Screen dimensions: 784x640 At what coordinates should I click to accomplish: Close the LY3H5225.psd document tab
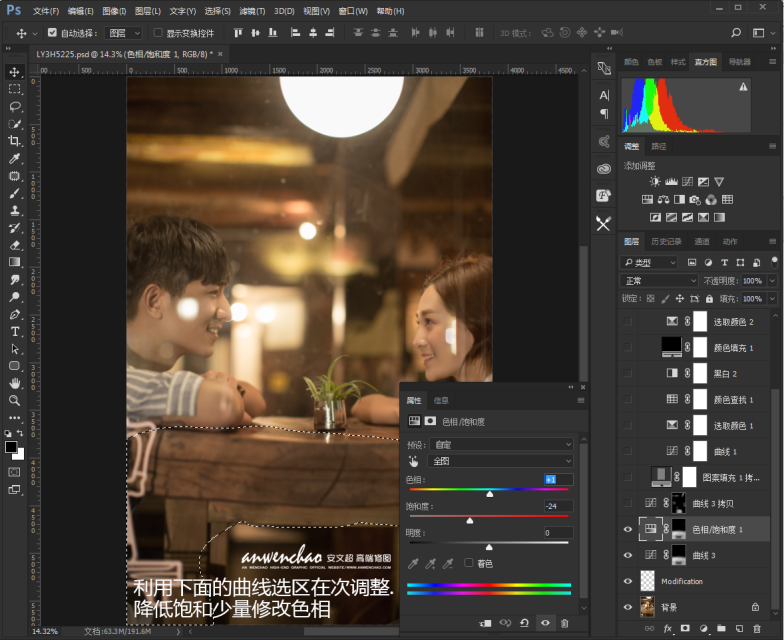[x=220, y=54]
